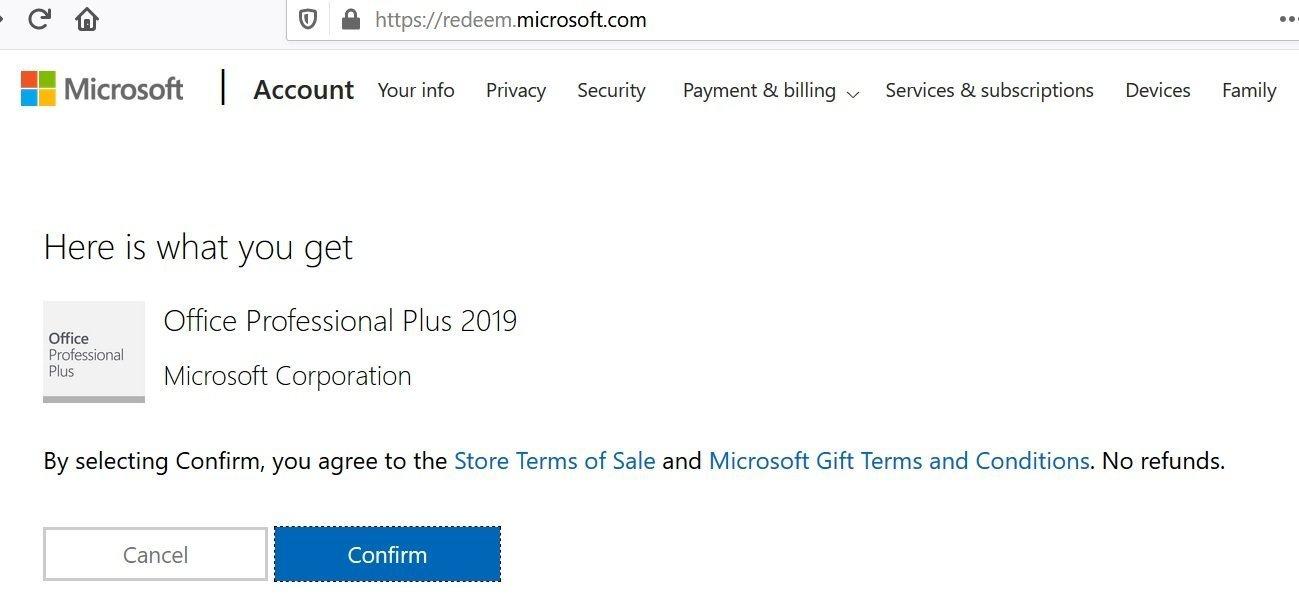This screenshot has width=1299, height=603.
Task: Open the page actions ellipsis in address bar
Action: pyautogui.click(x=1288, y=20)
